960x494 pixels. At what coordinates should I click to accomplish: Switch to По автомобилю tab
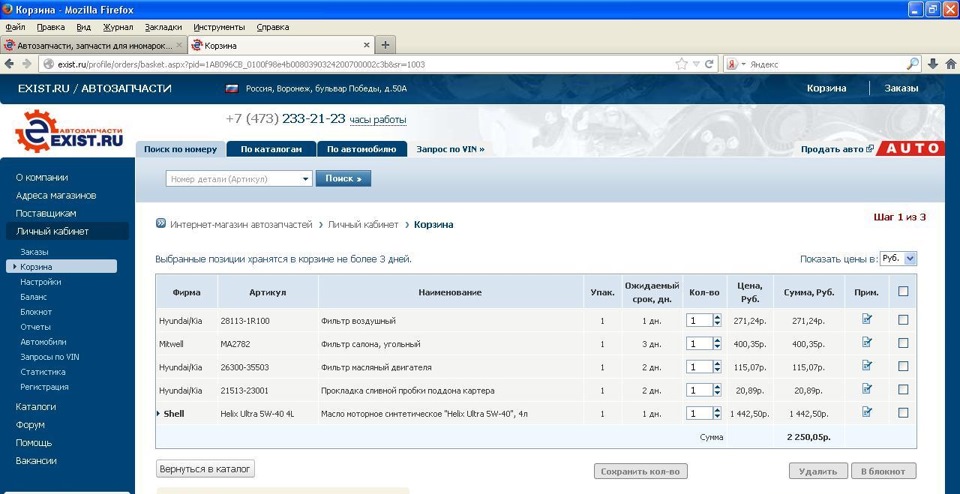[x=362, y=149]
